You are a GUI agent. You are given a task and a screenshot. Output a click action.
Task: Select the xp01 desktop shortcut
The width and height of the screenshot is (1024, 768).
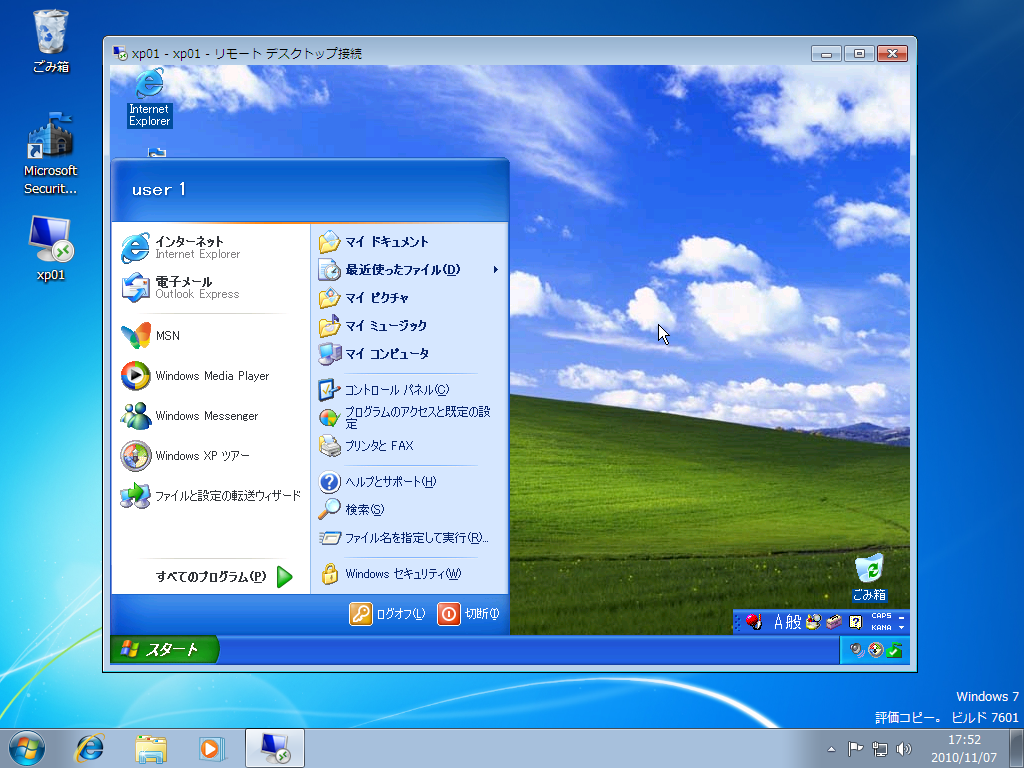point(50,248)
